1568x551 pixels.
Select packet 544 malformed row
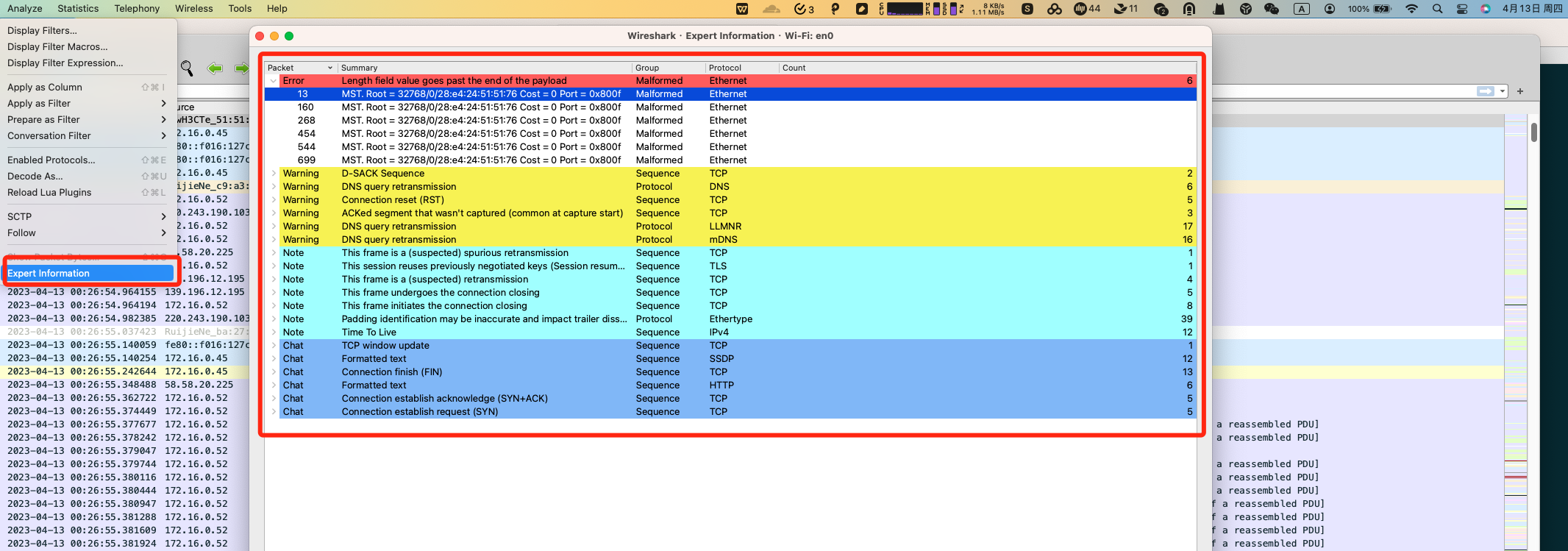click(730, 147)
